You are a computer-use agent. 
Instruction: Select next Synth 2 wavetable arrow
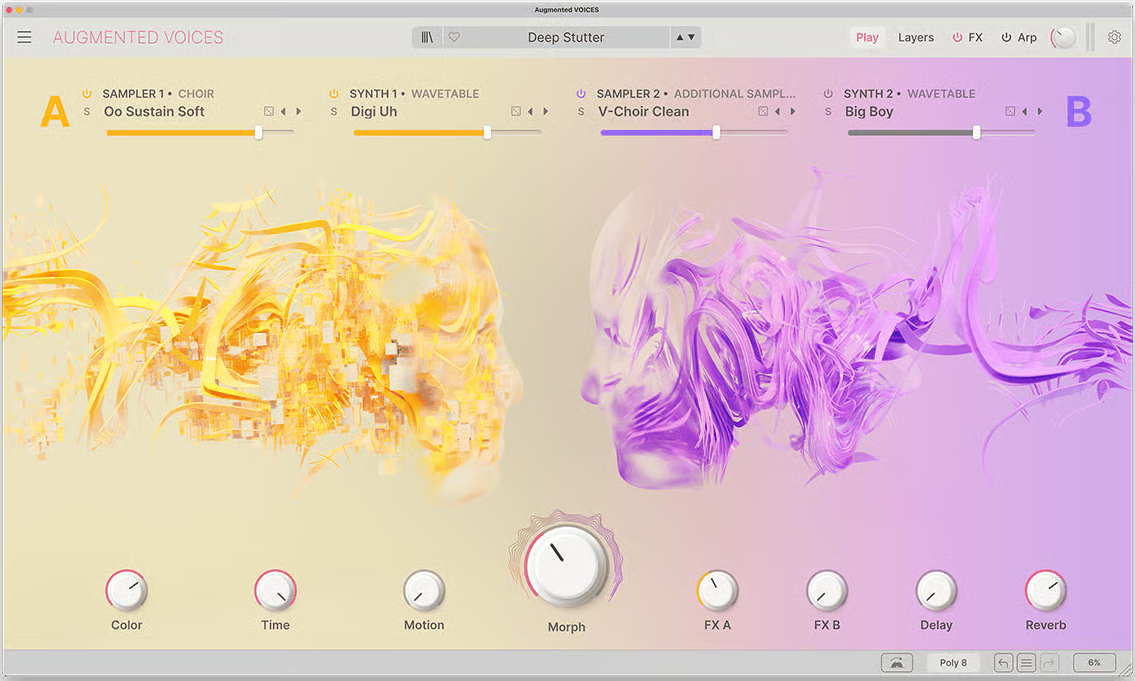(1040, 111)
